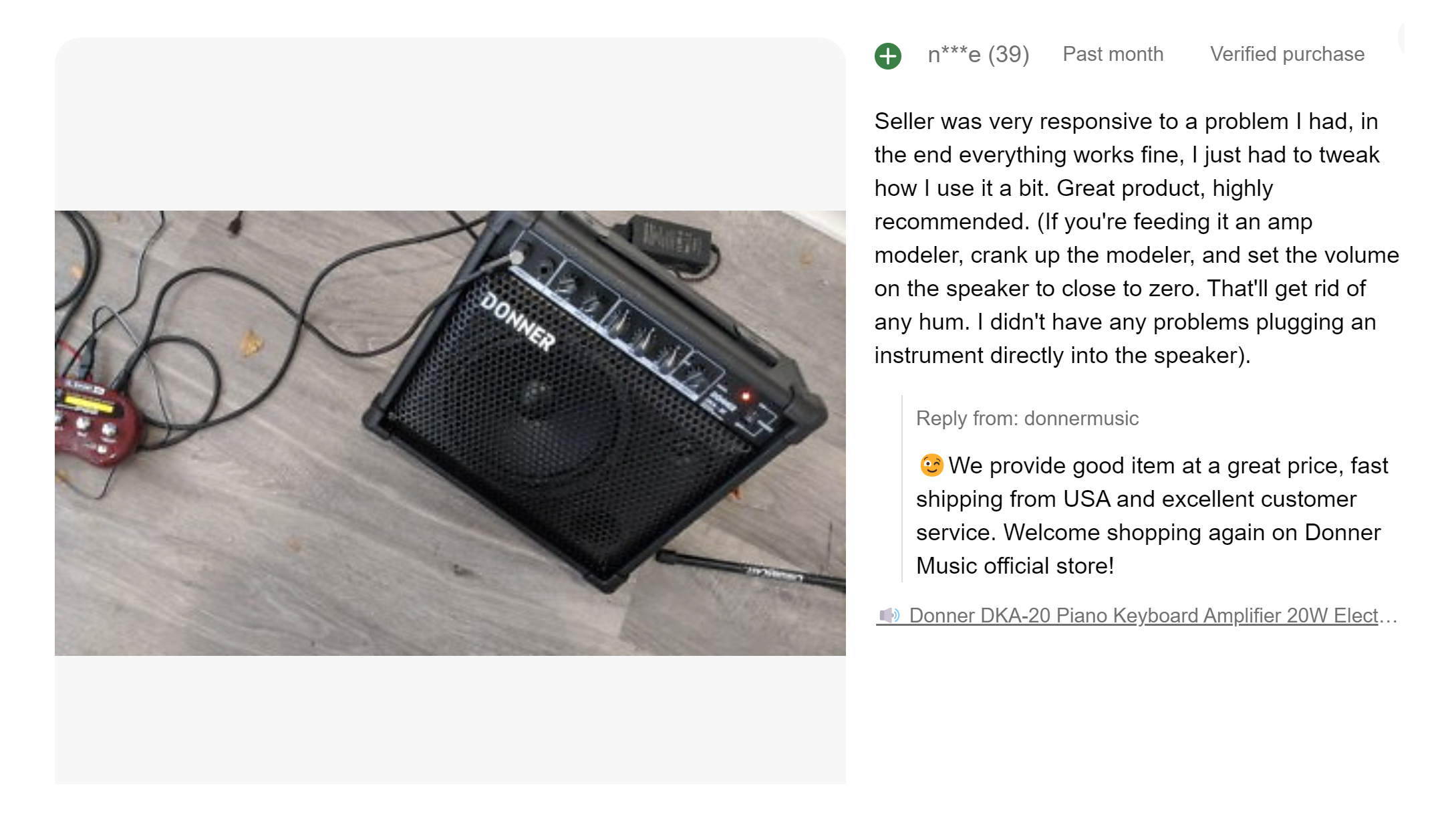Click the 'Verified purchase' label
Viewport: 1456px width, 815px height.
[1287, 55]
